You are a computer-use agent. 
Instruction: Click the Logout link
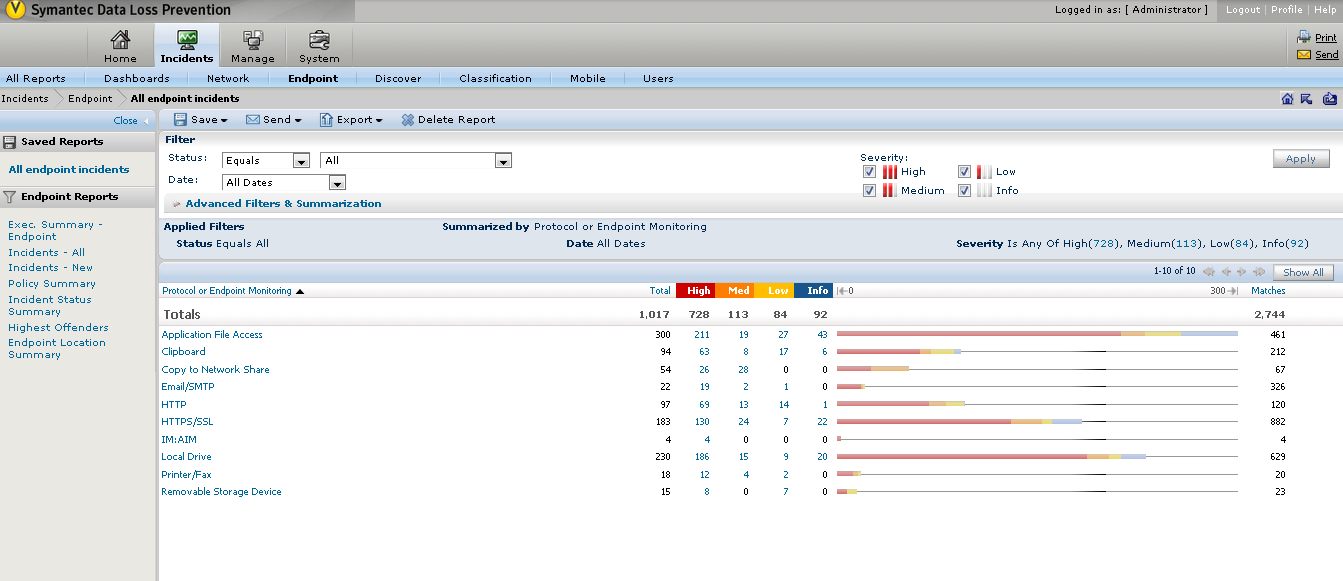1243,9
